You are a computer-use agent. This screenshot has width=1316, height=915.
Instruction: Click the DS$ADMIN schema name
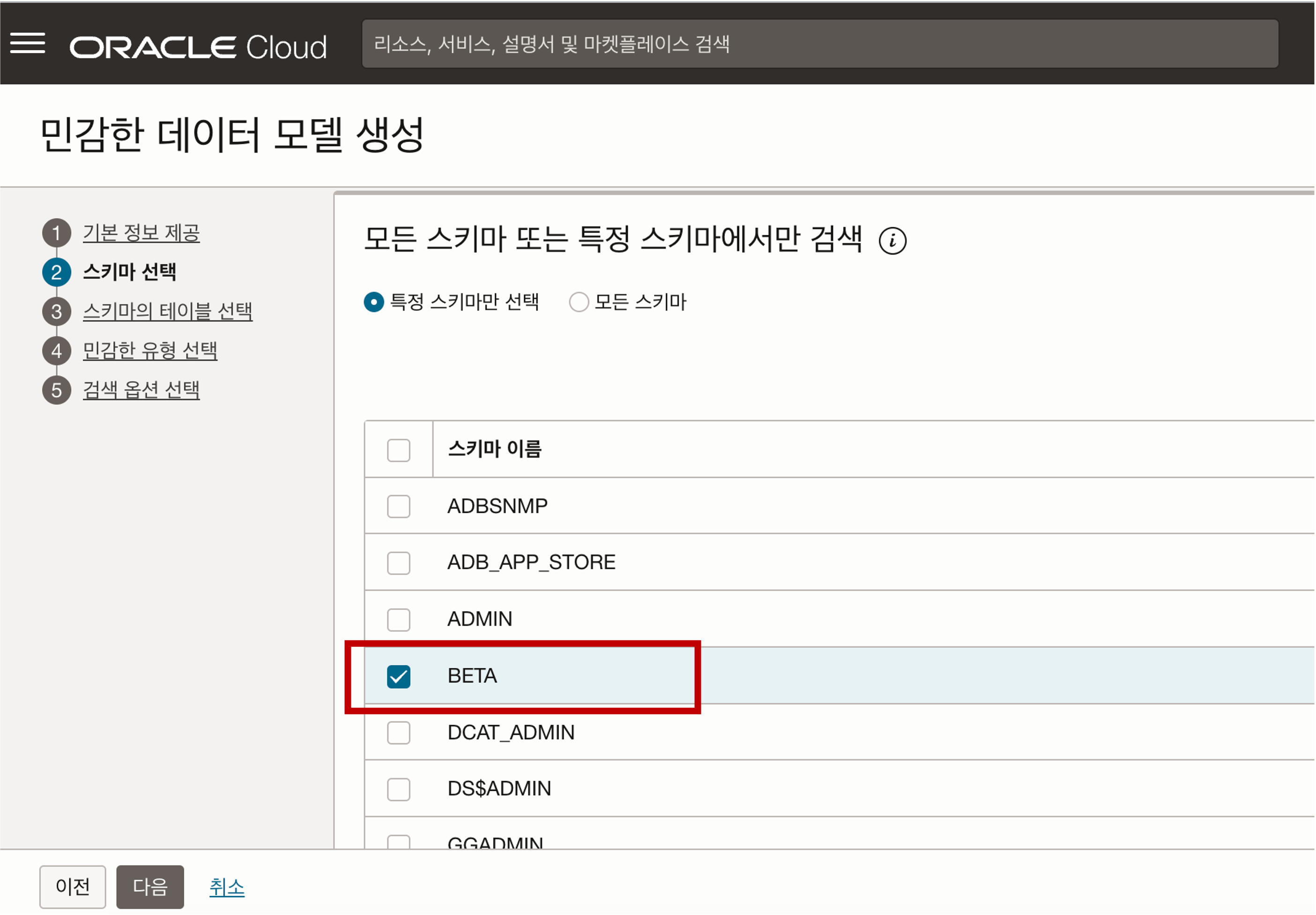[499, 789]
